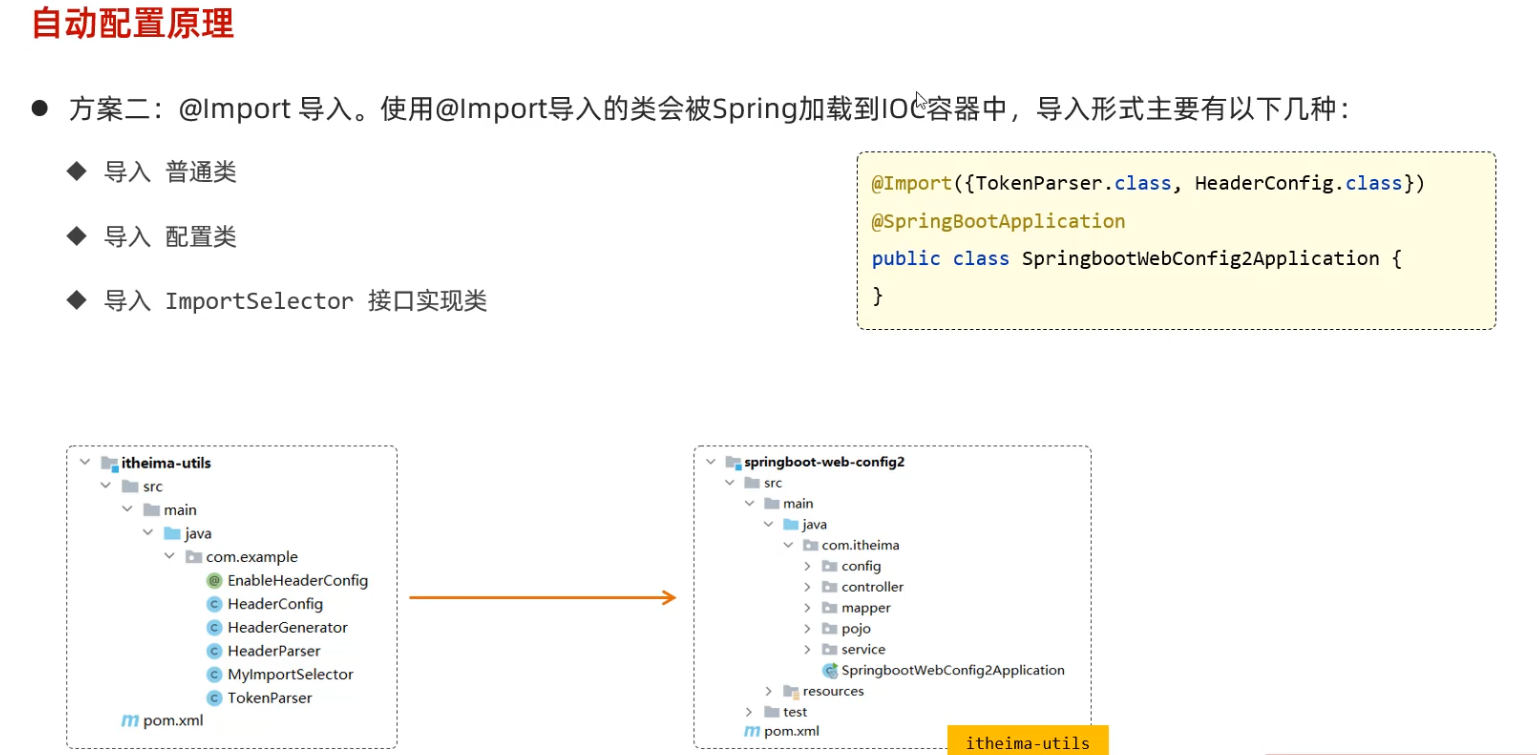
Task: Collapse the itheima-utils module node
Action: point(86,463)
